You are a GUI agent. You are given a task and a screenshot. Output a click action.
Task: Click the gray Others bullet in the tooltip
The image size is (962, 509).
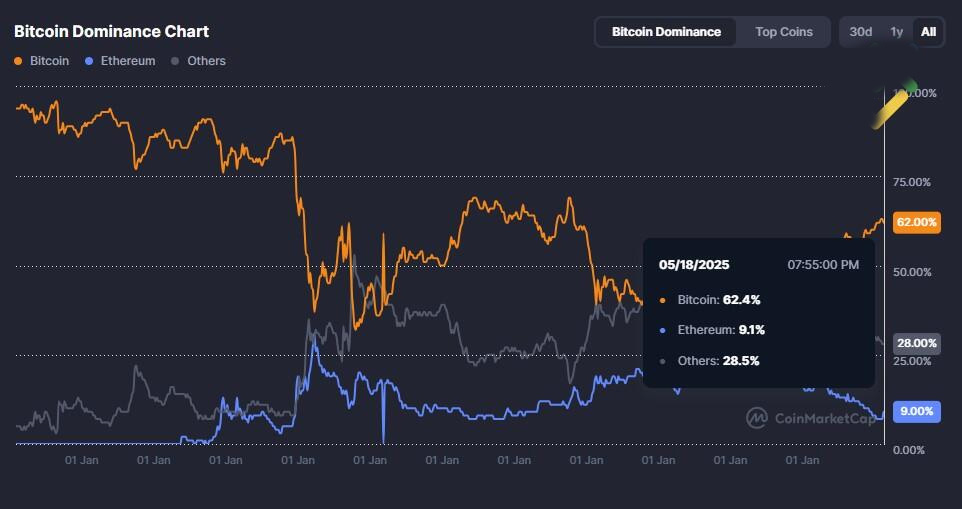pyautogui.click(x=666, y=361)
